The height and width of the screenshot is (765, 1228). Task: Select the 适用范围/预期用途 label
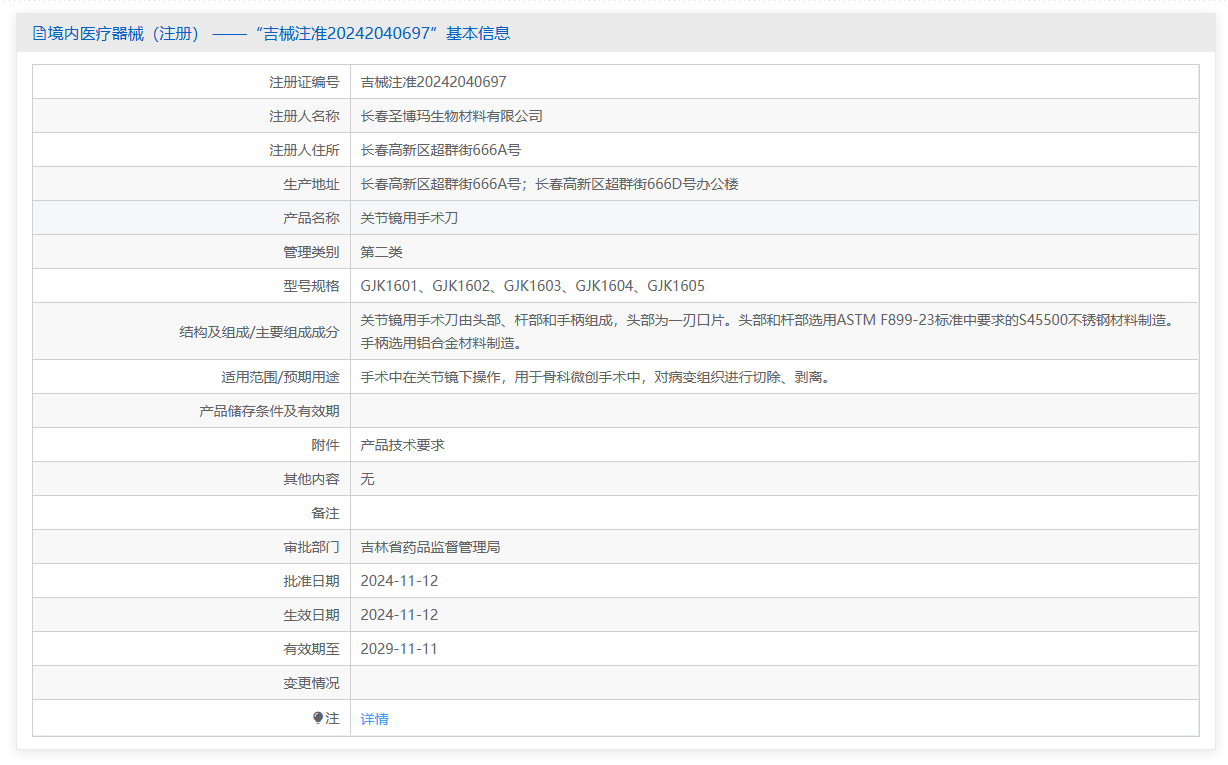280,378
